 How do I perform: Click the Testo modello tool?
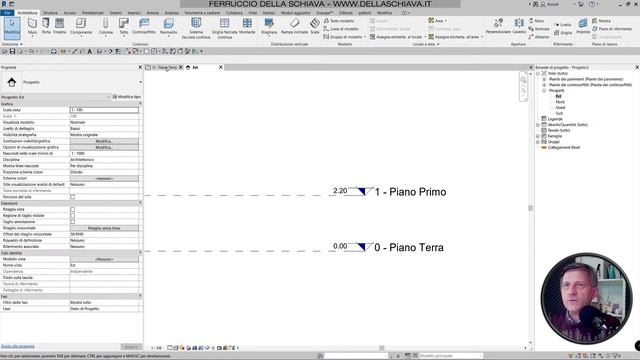339,21
